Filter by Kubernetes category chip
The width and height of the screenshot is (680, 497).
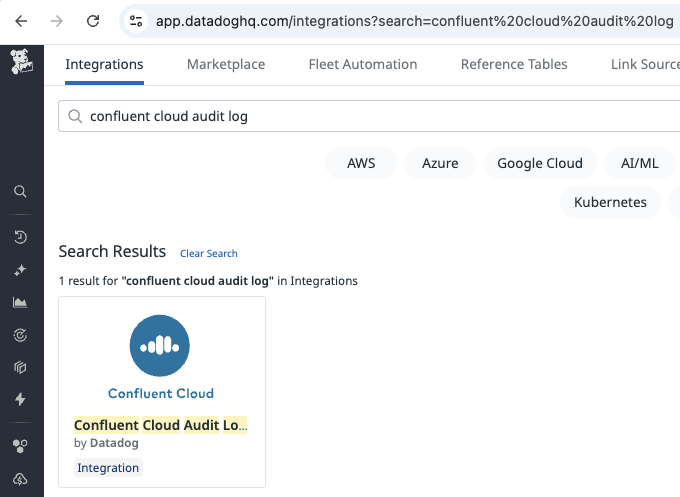[x=610, y=202]
